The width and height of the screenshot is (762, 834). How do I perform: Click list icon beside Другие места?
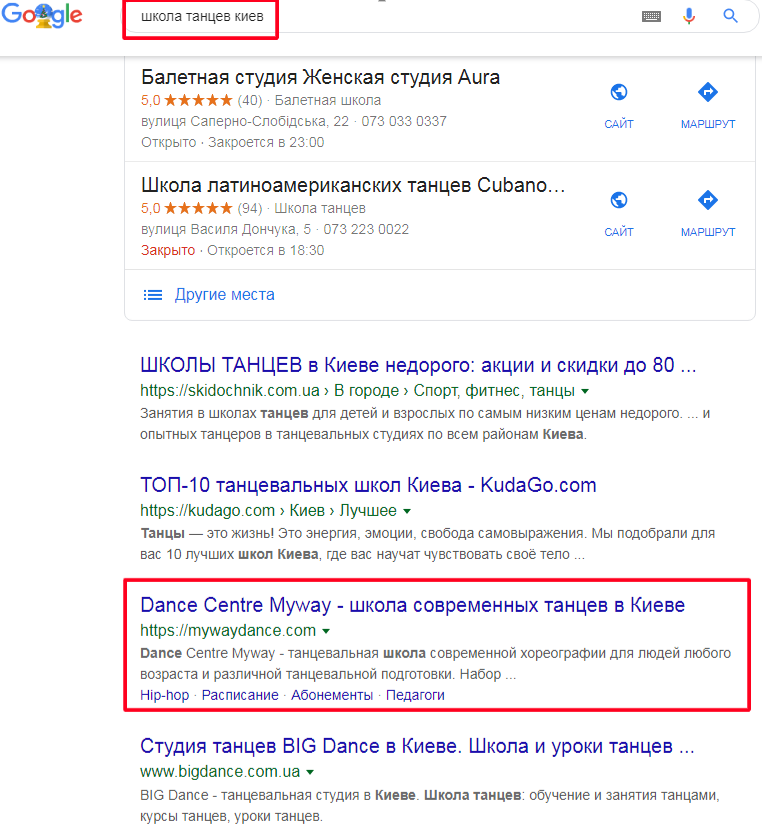[x=153, y=295]
